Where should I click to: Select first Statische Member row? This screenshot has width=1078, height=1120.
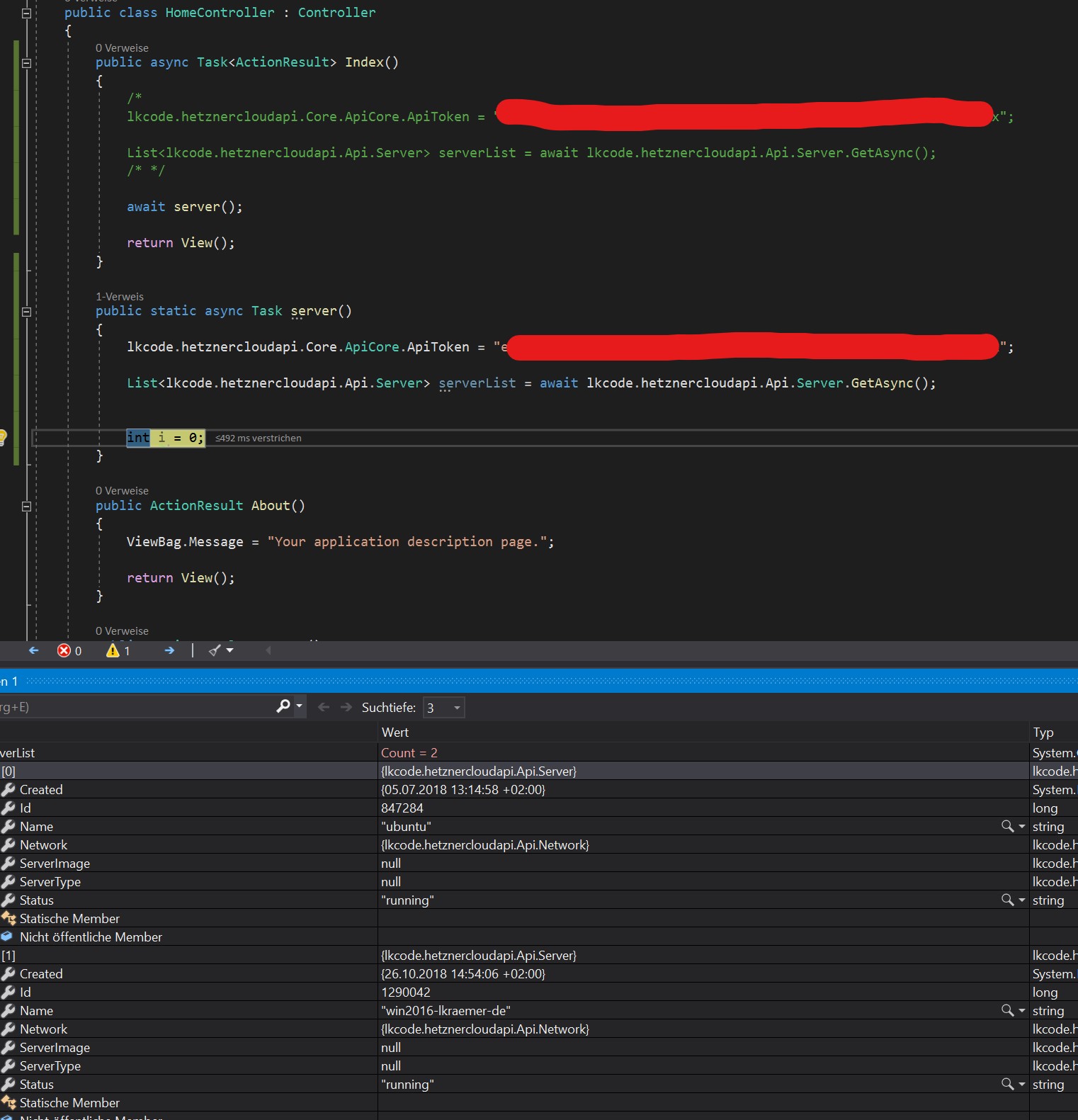(539, 918)
